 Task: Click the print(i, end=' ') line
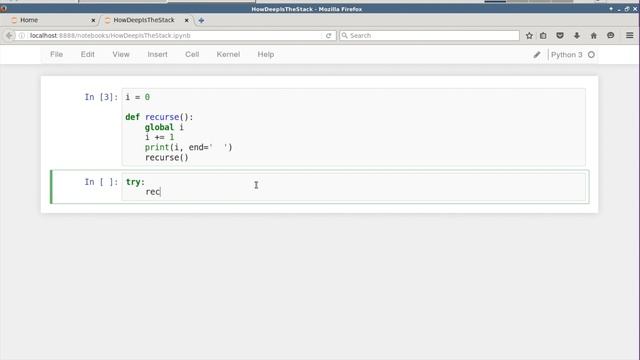189,147
